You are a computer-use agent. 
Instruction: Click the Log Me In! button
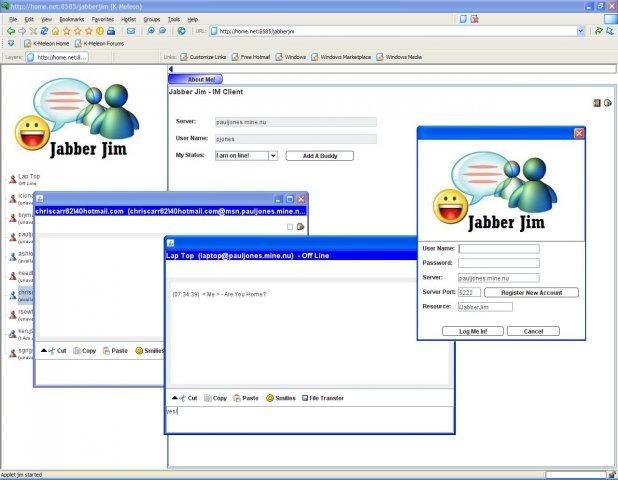tap(473, 331)
